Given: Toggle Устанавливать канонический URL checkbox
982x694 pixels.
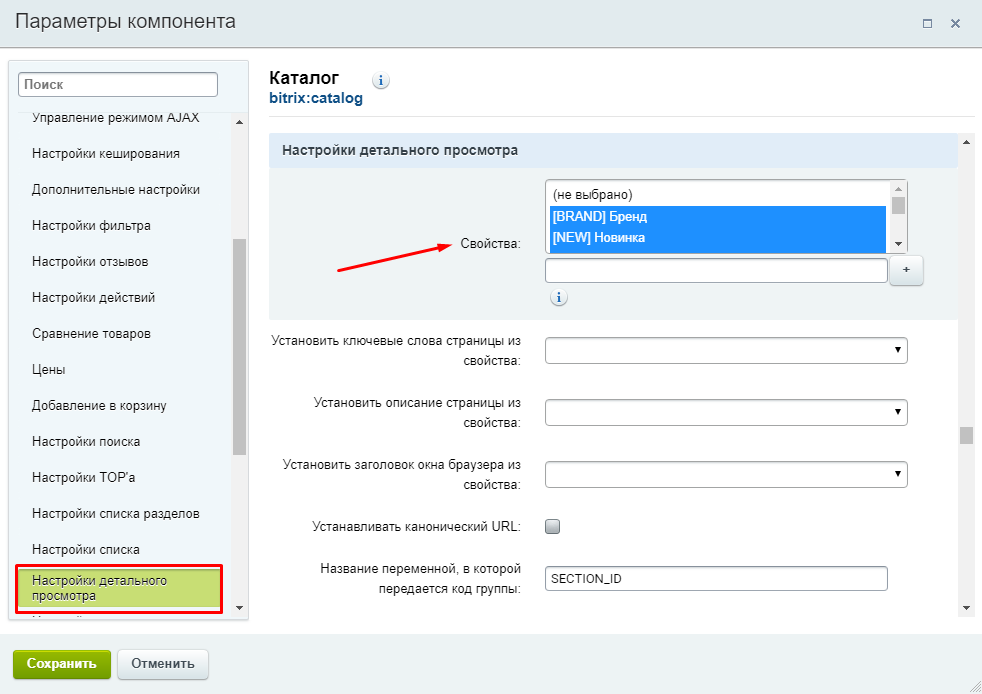Looking at the screenshot, I should [552, 526].
